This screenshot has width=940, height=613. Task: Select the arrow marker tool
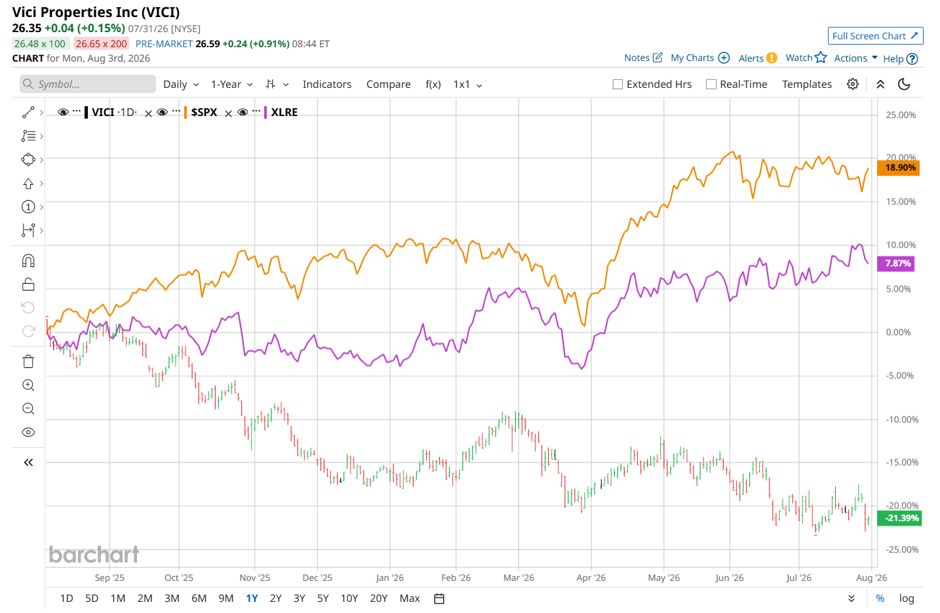[x=28, y=183]
